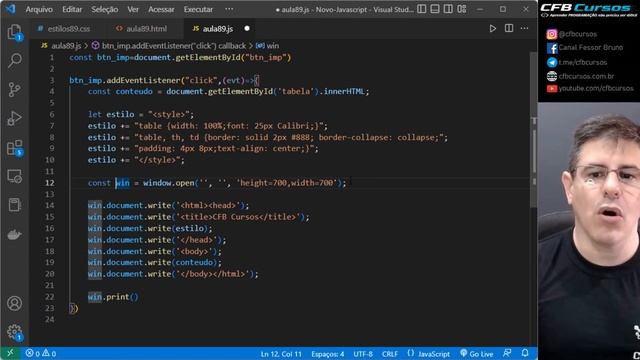This screenshot has height=360, width=640.
Task: Click the remote window status icon
Action: [x=10, y=353]
